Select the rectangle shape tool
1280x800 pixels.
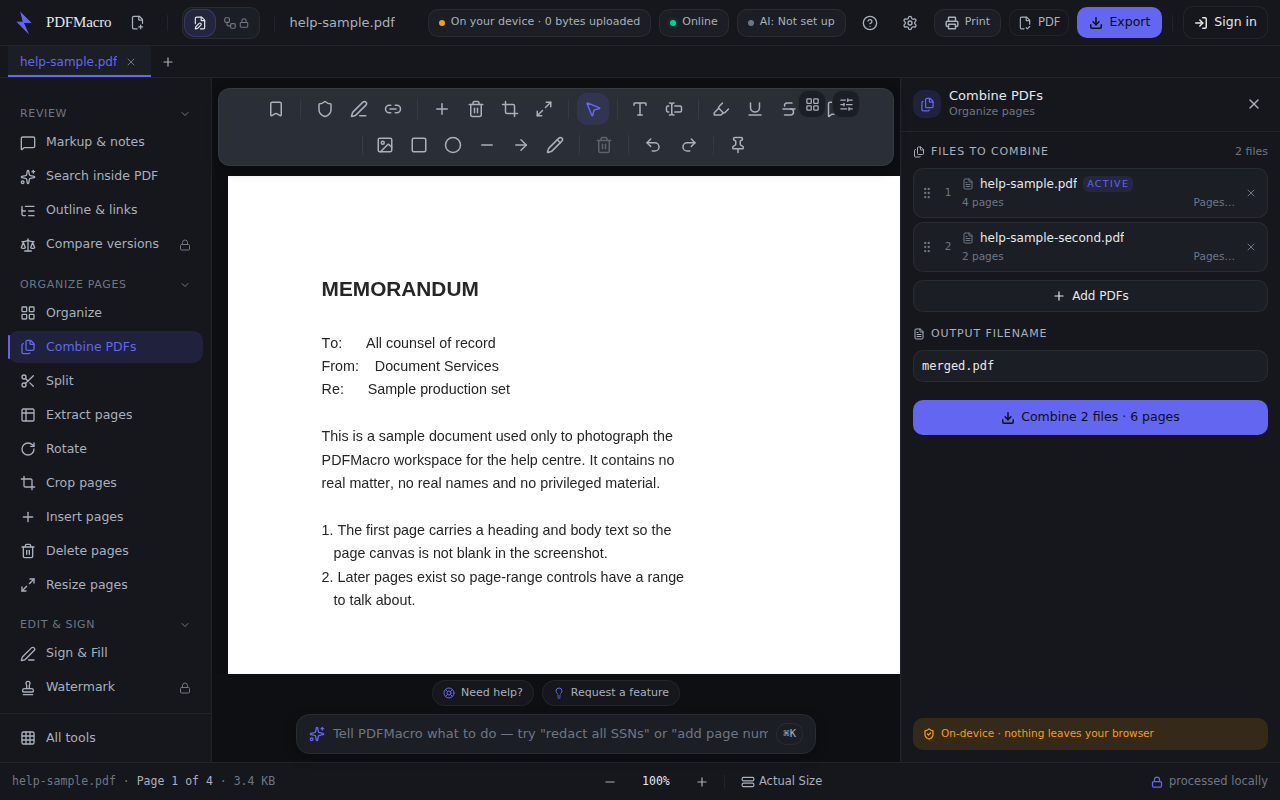tap(419, 145)
